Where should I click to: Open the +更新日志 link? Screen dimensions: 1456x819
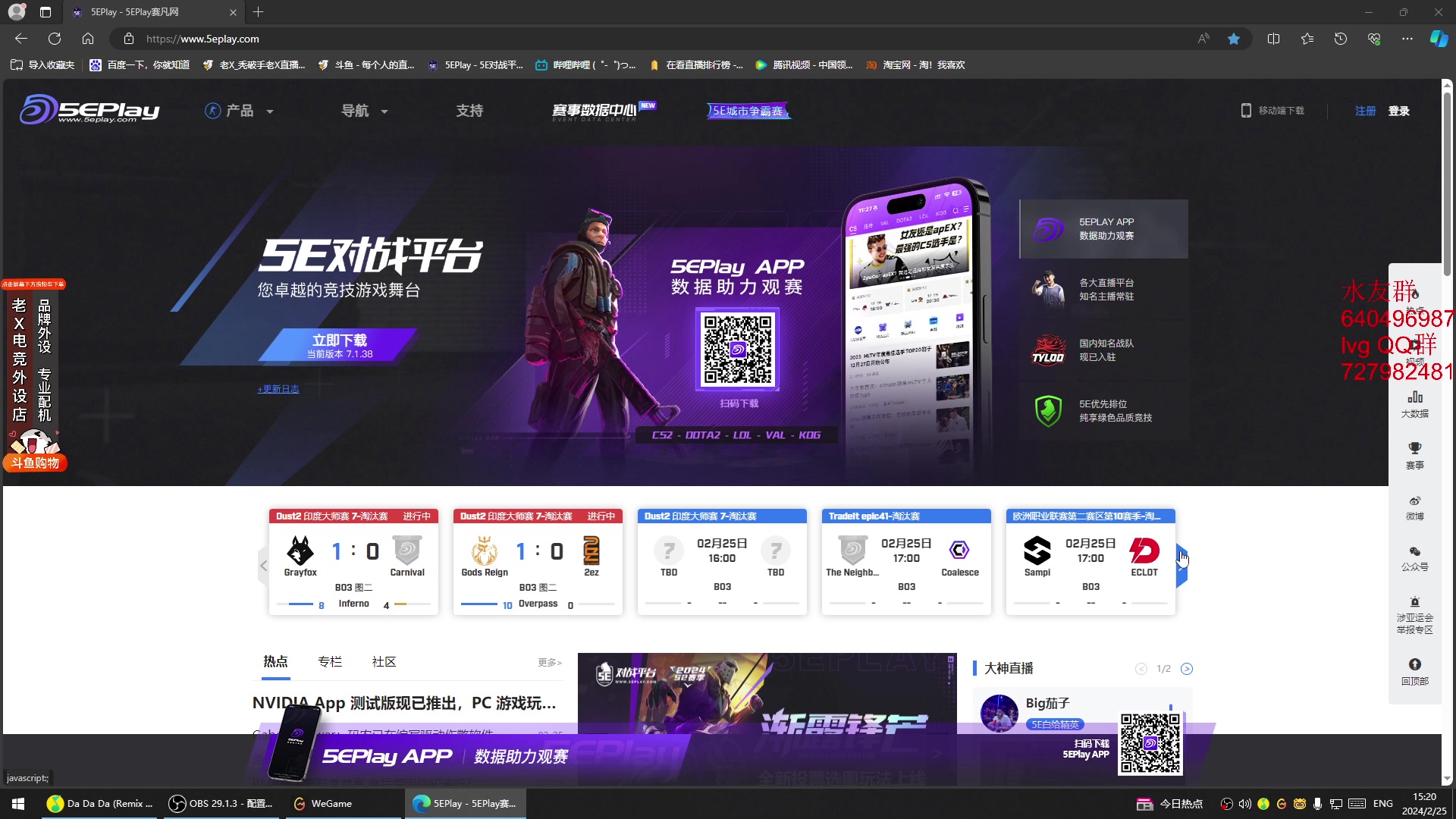click(x=278, y=389)
